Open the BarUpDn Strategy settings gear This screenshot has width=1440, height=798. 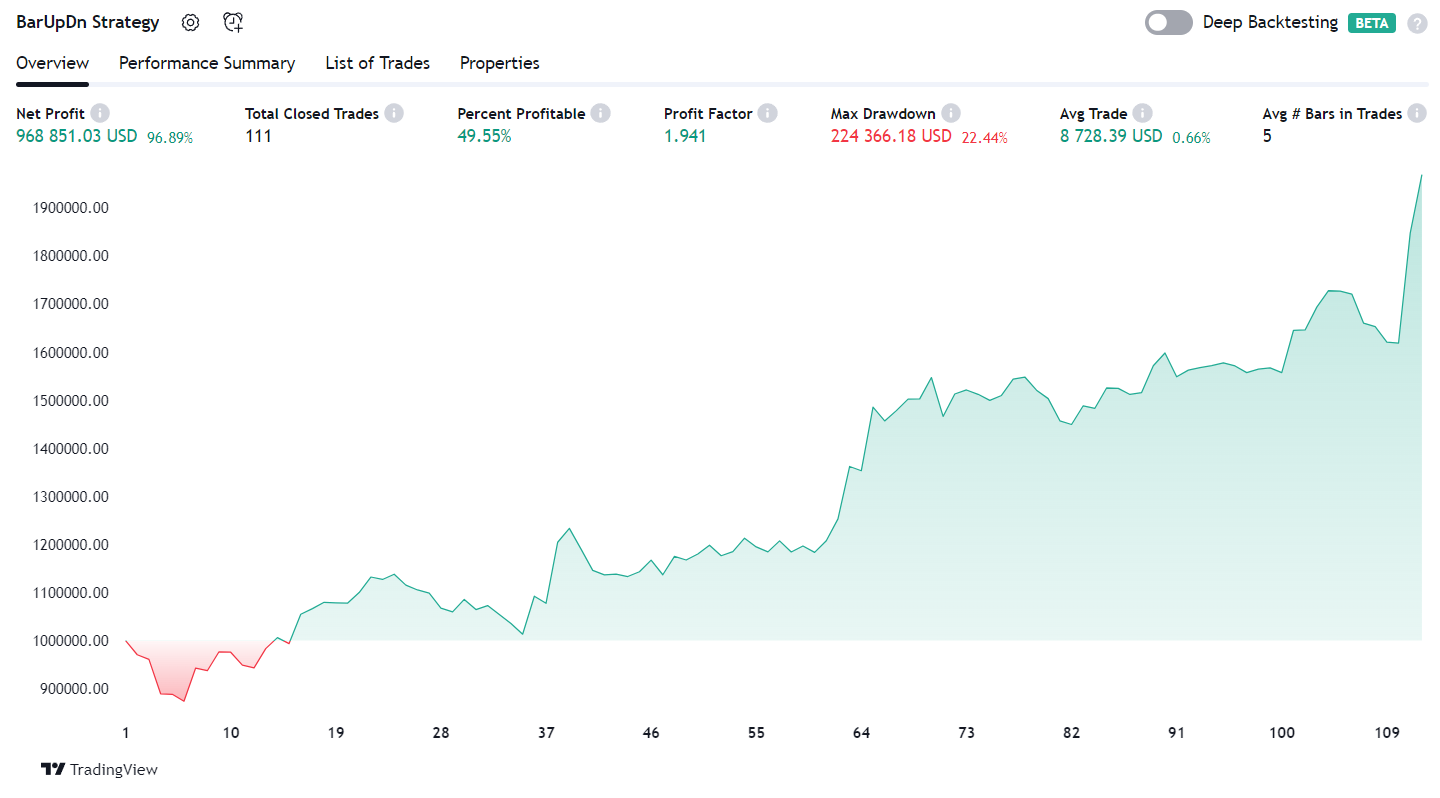pyautogui.click(x=190, y=22)
